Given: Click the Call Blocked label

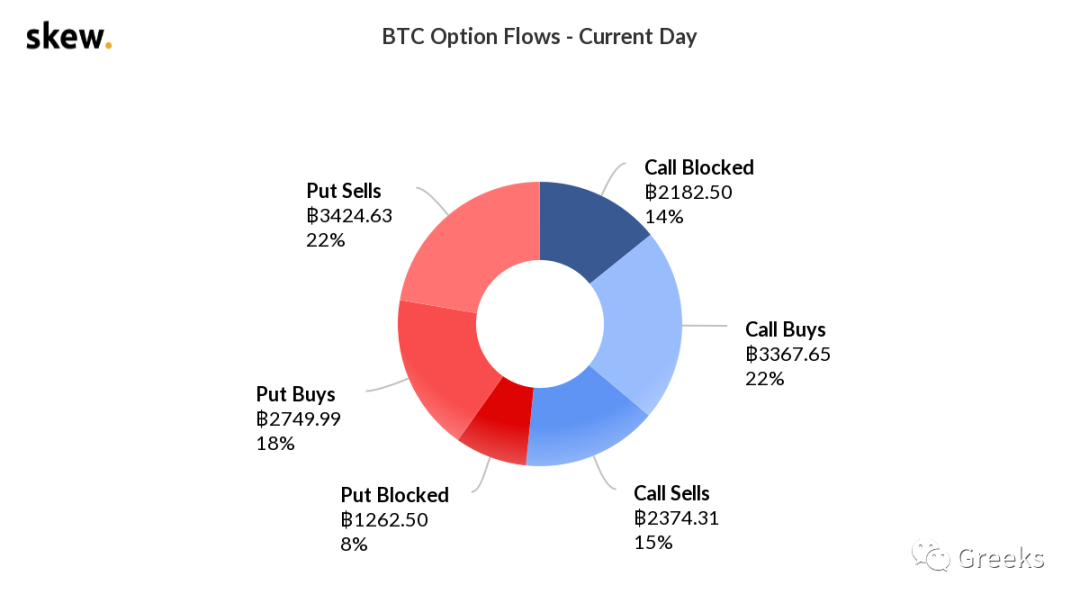Looking at the screenshot, I should point(698,167).
